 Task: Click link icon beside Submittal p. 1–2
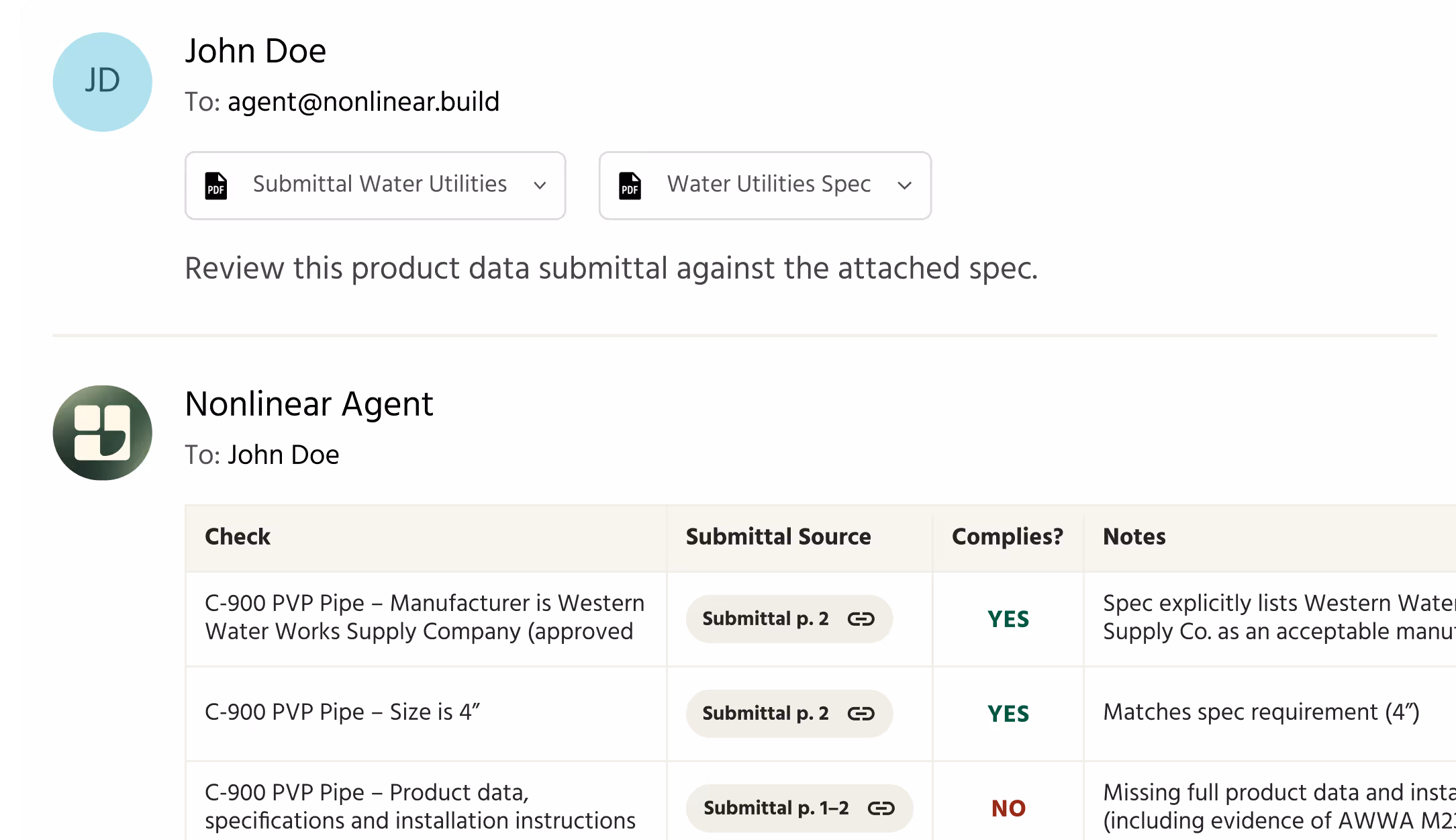[881, 808]
